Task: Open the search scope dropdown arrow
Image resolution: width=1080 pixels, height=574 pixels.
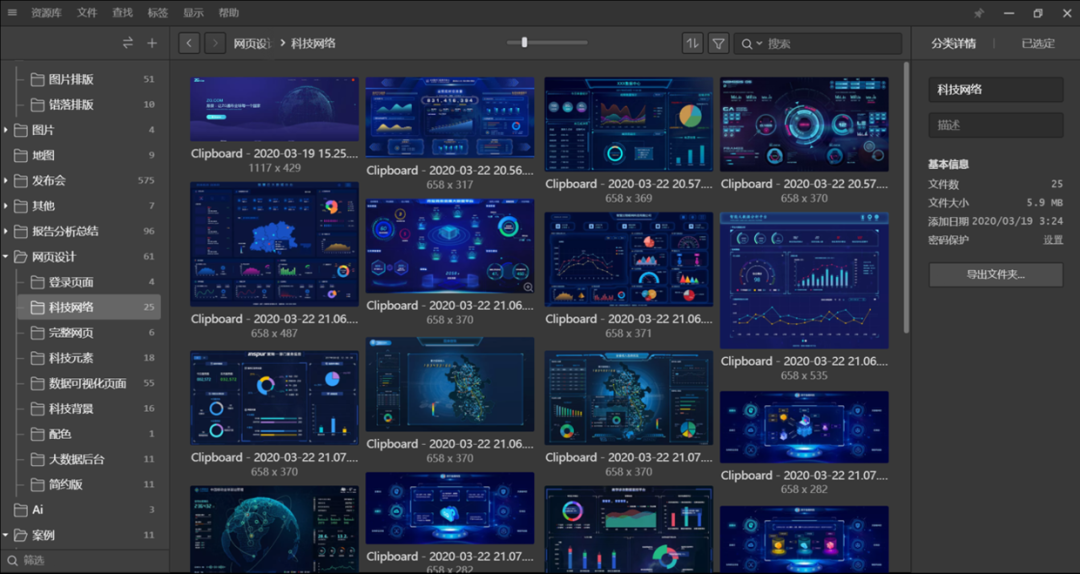Action: coord(759,44)
